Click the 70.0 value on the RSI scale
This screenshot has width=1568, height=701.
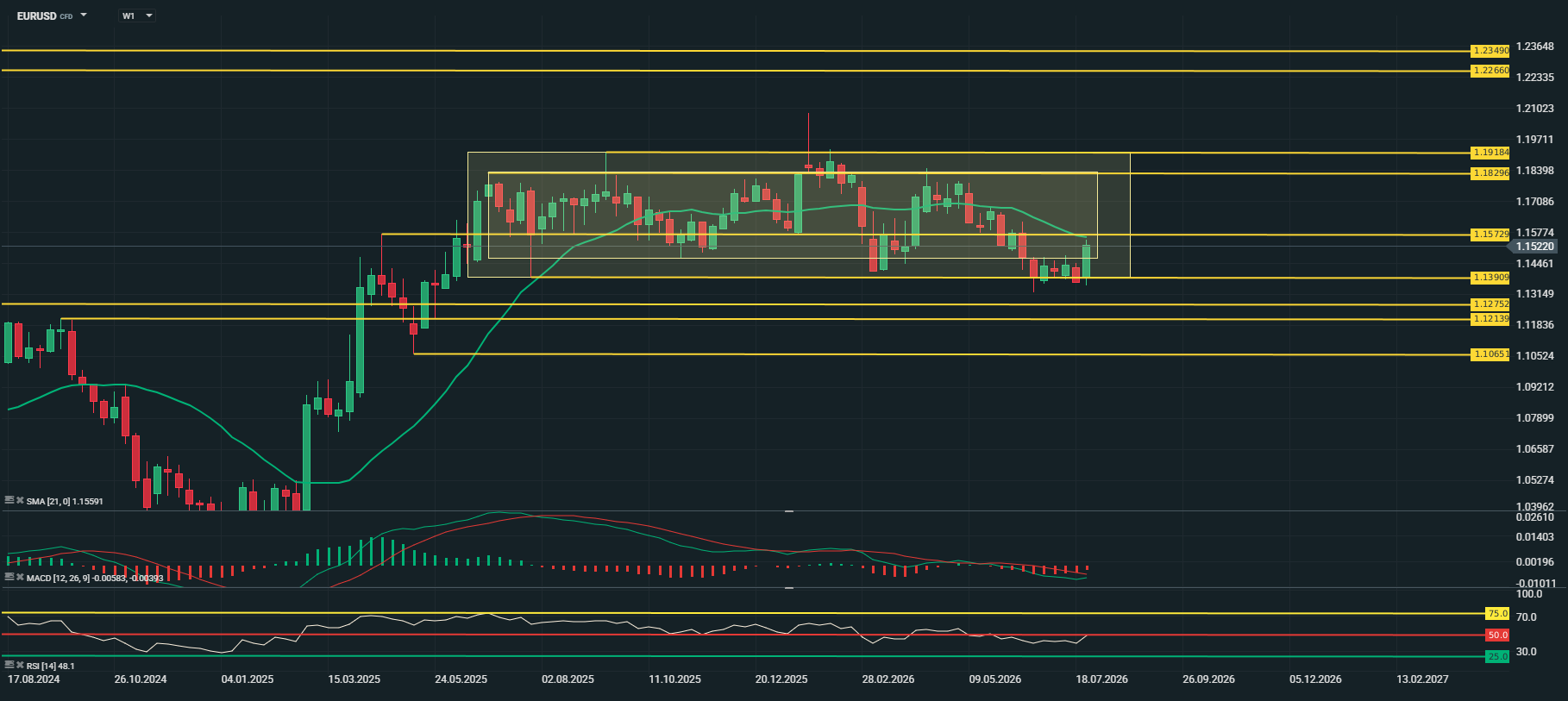pyautogui.click(x=1527, y=617)
